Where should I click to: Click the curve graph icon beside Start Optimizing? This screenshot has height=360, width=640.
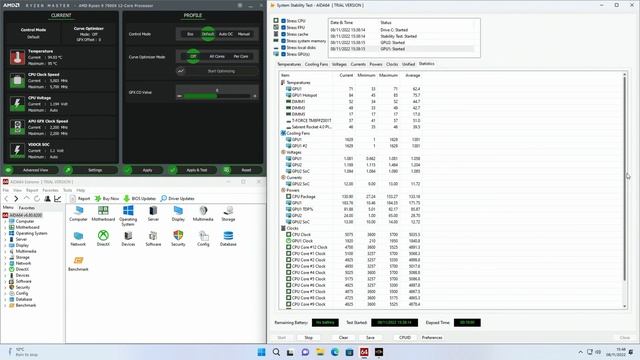[181, 71]
